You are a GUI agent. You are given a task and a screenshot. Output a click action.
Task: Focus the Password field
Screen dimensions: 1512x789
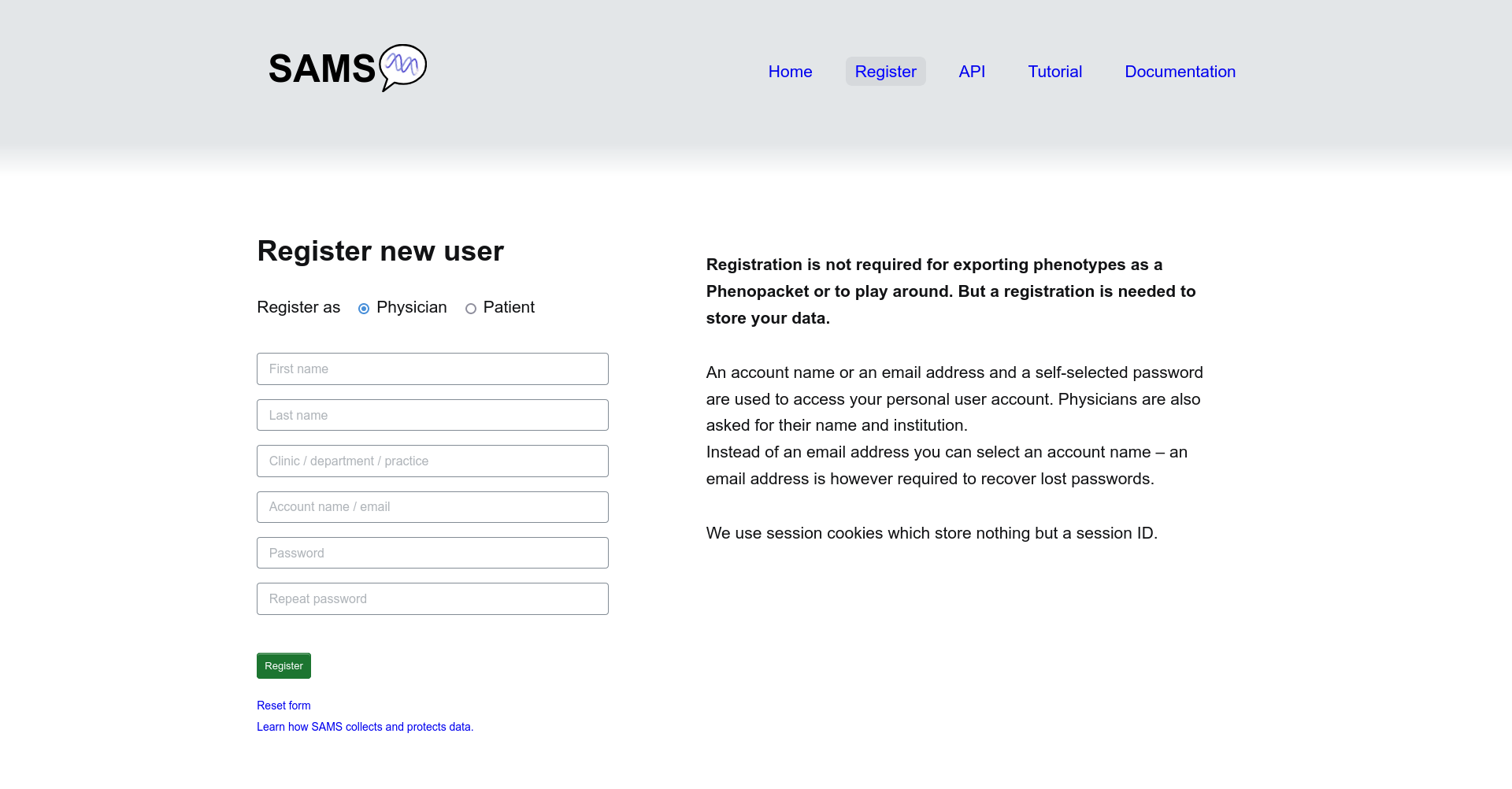[x=432, y=553]
